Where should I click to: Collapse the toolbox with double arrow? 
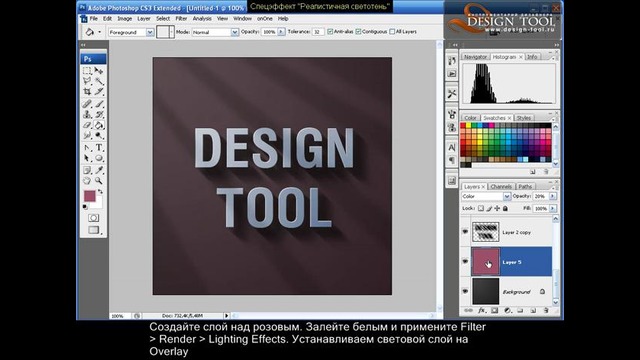coord(83,45)
